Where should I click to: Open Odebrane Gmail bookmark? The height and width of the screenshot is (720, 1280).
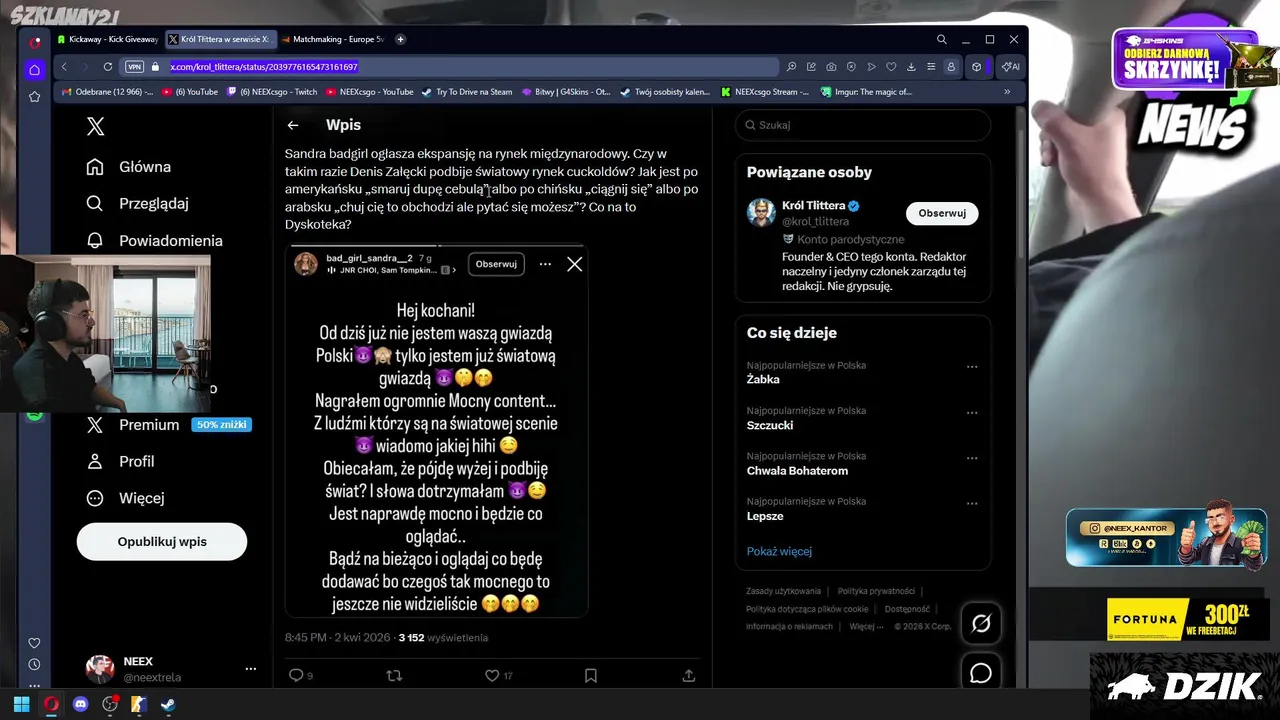[108, 92]
